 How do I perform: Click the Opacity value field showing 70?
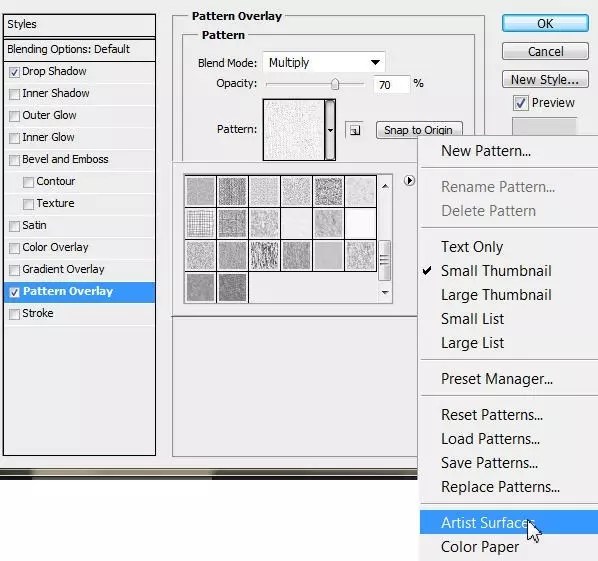(391, 84)
